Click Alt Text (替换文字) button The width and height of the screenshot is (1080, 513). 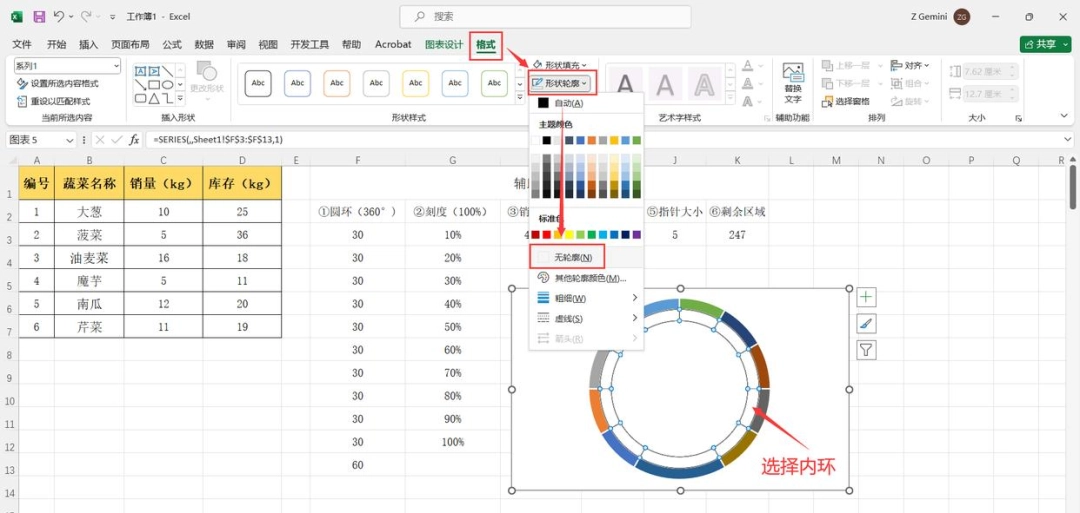click(x=793, y=83)
